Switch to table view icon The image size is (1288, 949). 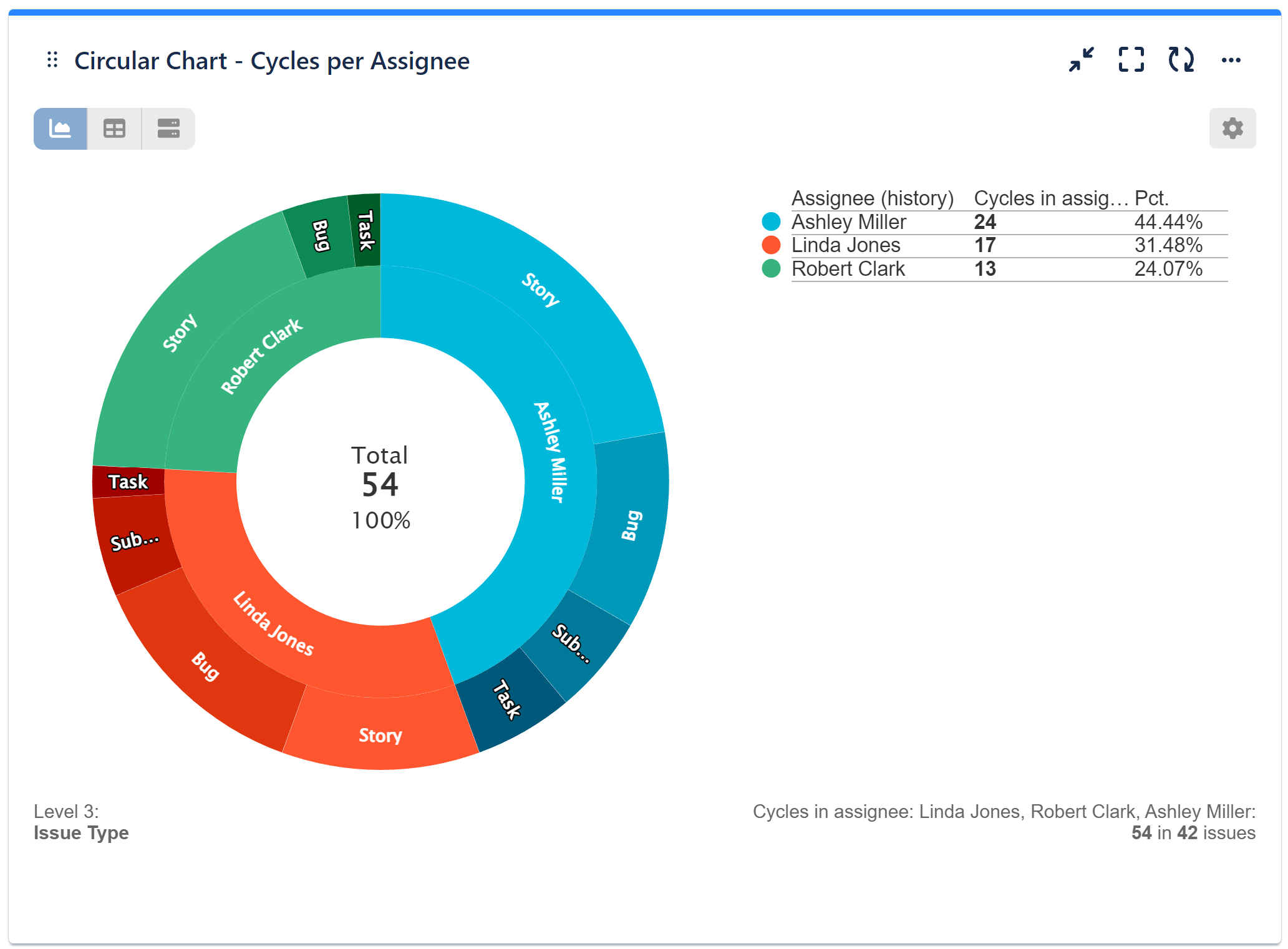[x=114, y=129]
